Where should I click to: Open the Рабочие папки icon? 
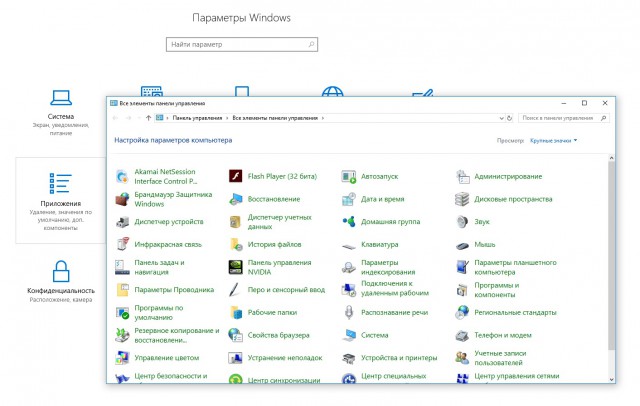coord(236,313)
